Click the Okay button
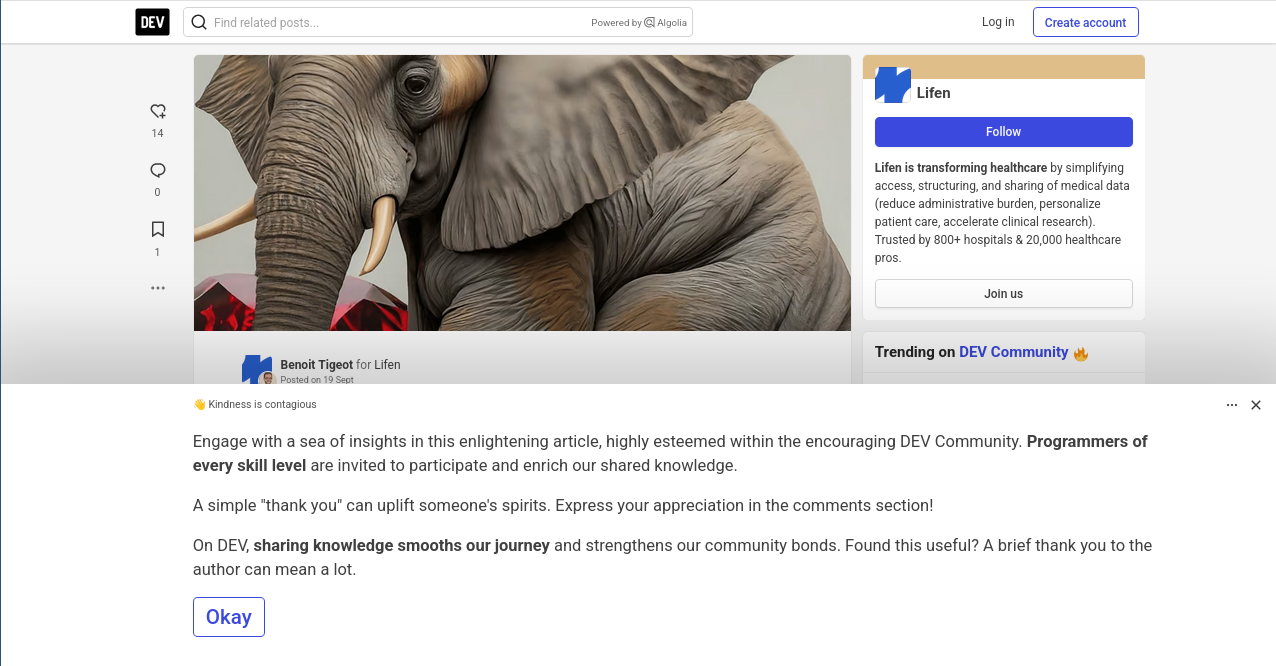 tap(229, 617)
